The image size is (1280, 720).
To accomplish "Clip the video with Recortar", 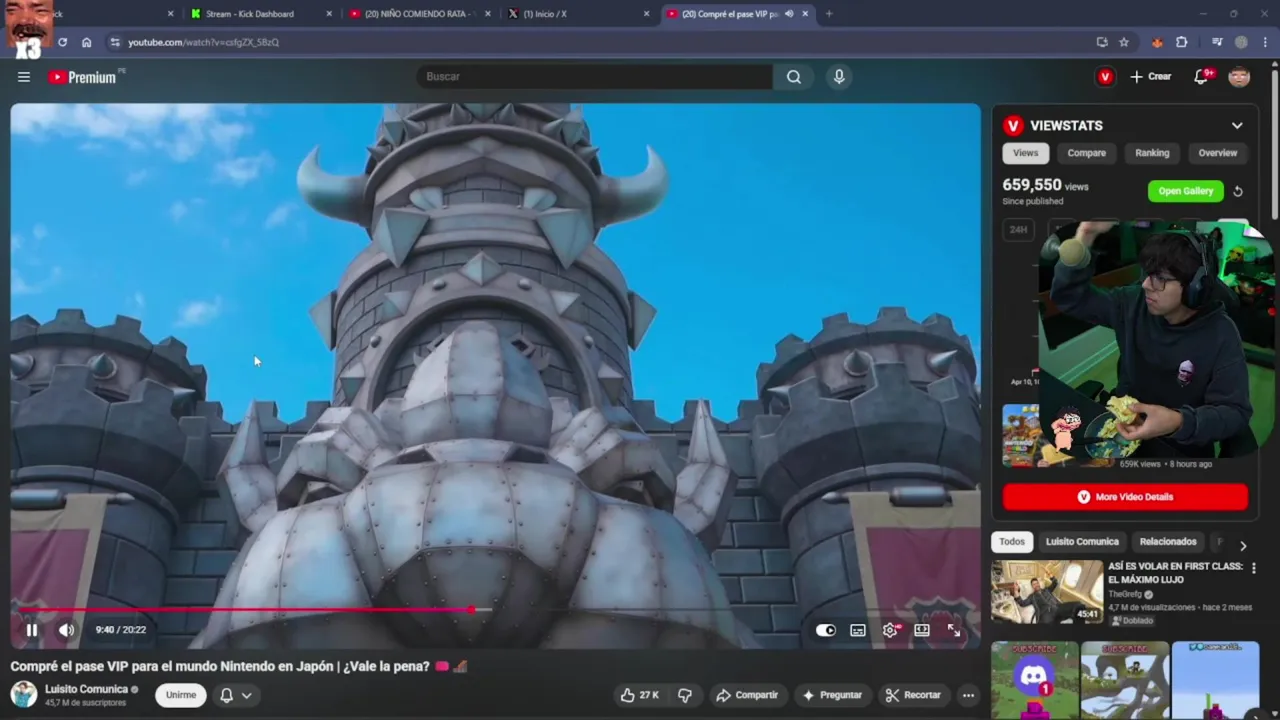I will (x=913, y=695).
